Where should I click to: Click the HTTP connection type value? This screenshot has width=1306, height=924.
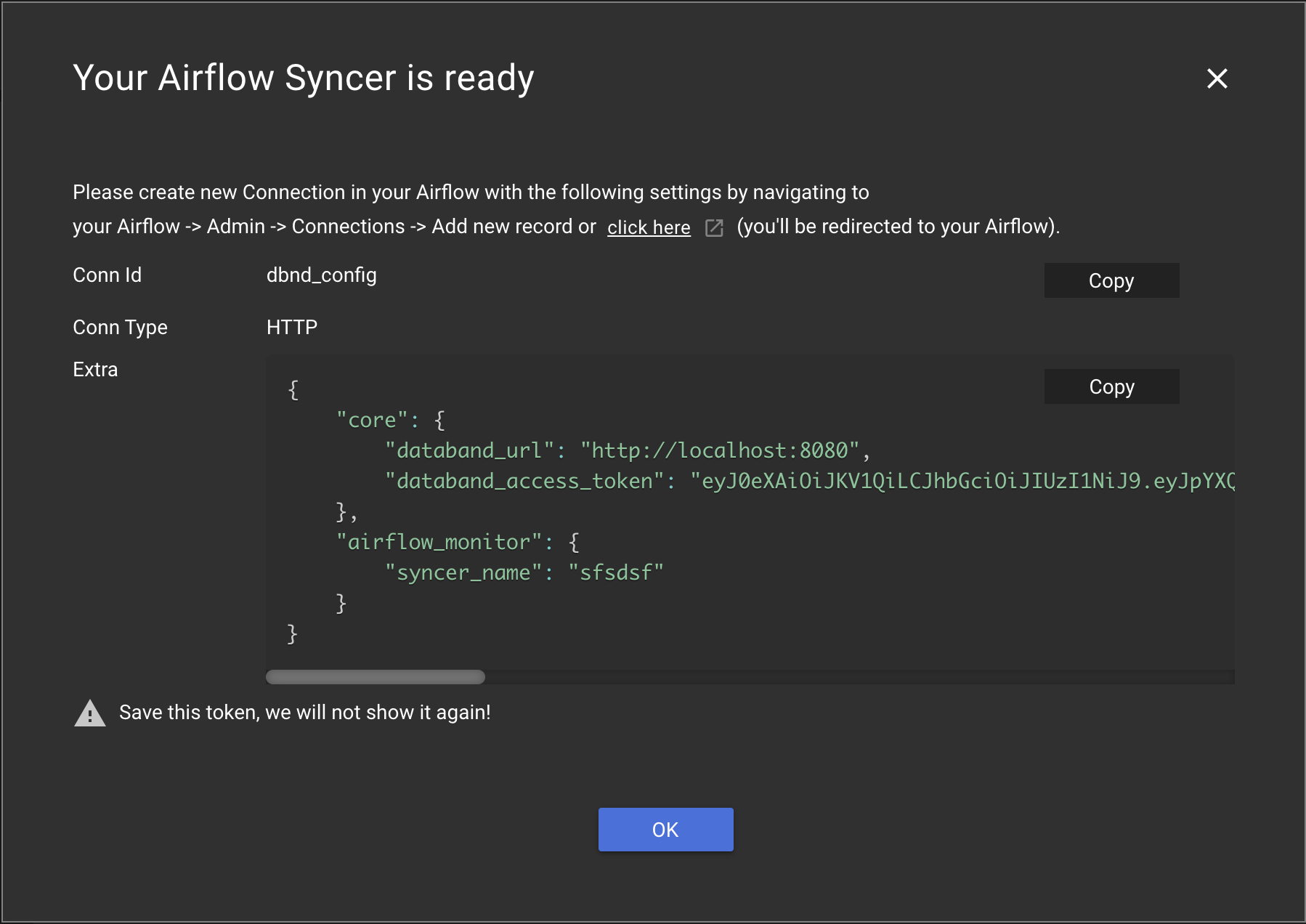[x=292, y=328]
